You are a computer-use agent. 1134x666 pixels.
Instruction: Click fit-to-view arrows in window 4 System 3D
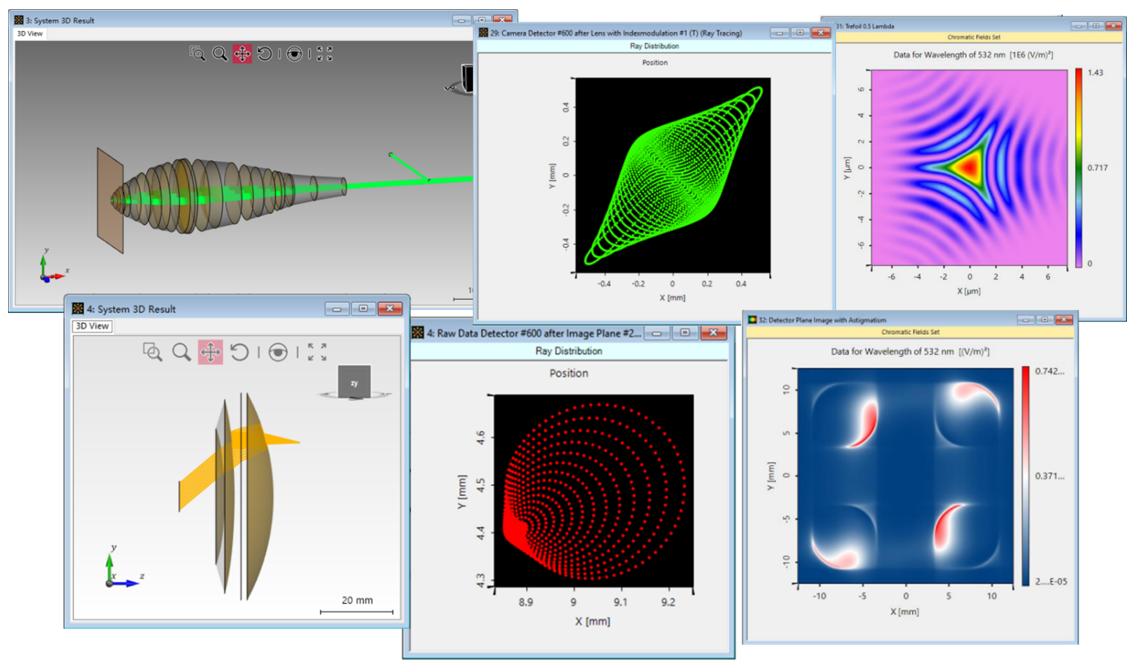[317, 351]
